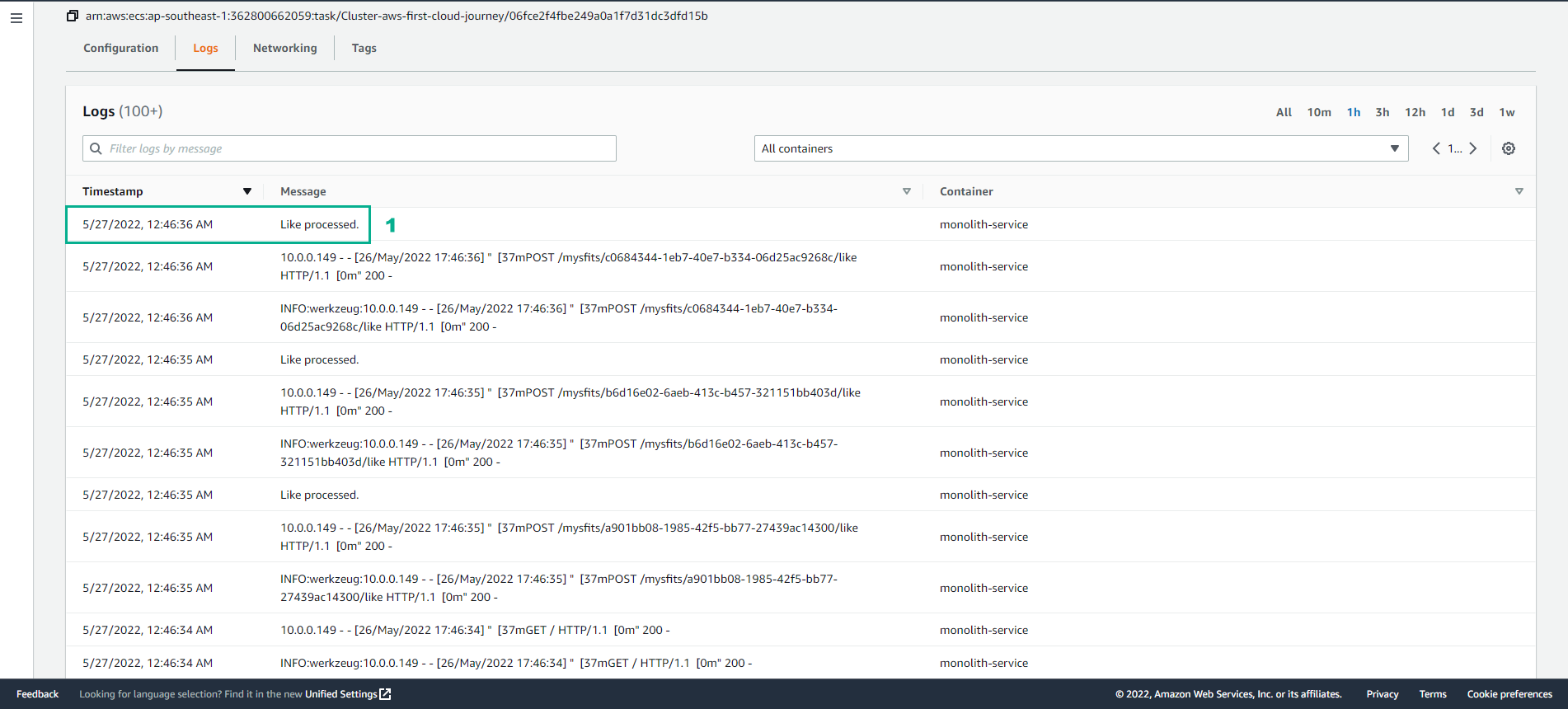Select 1h time range
The width and height of the screenshot is (1568, 709).
[1354, 112]
